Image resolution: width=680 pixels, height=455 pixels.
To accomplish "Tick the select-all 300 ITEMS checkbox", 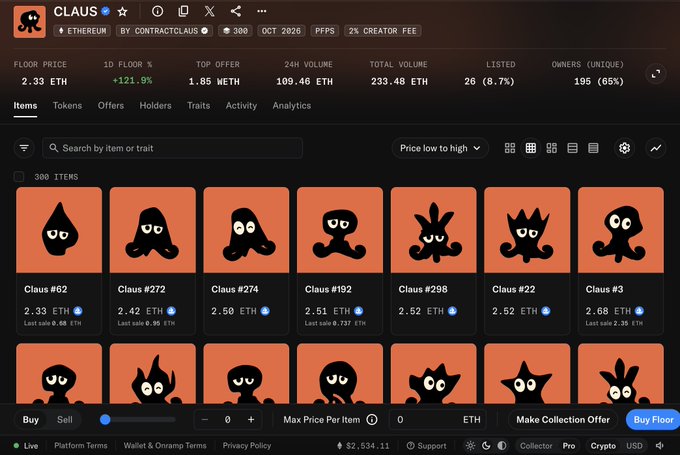I will click(19, 177).
